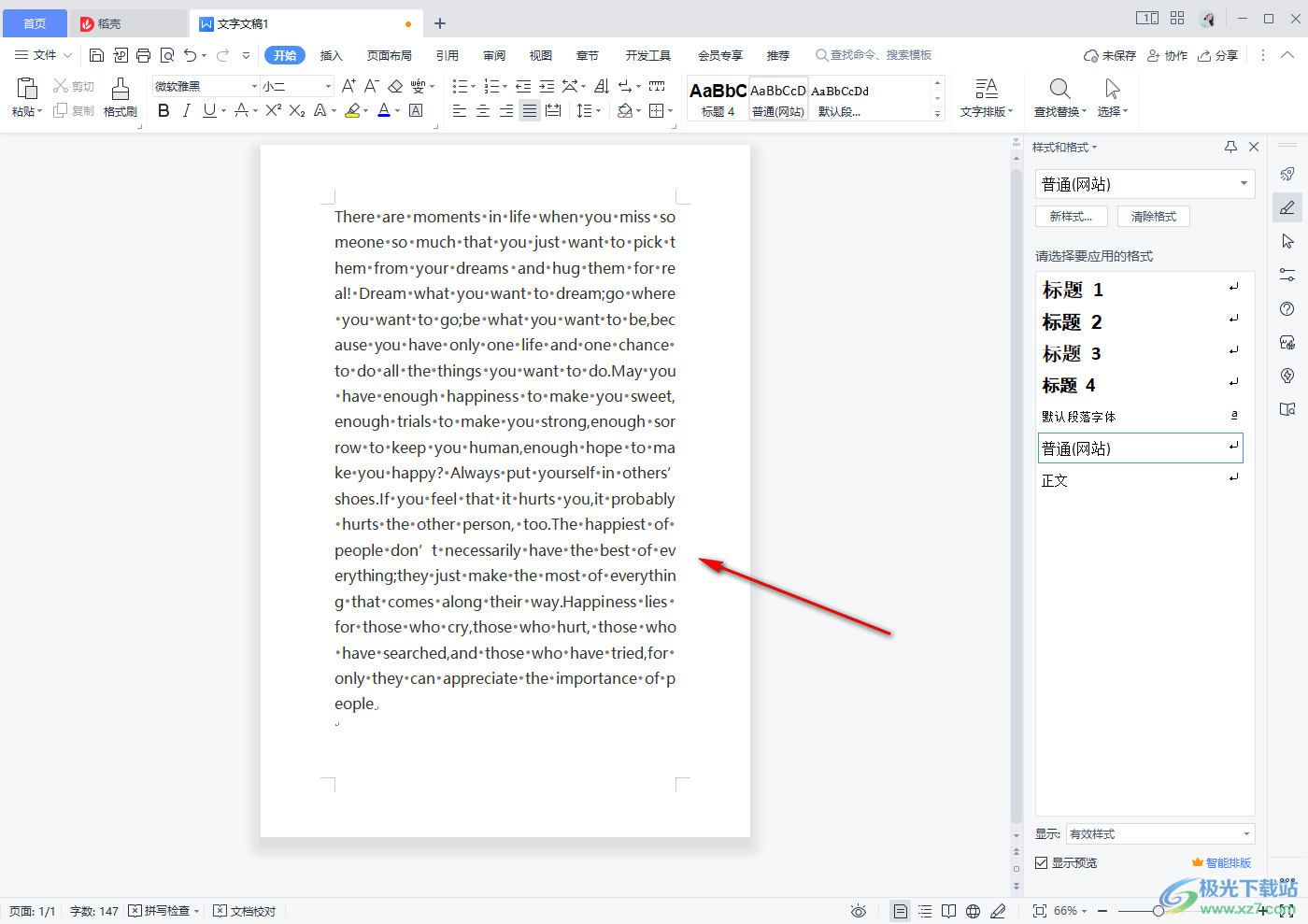
Task: Toggle bold formatting
Action: point(163,110)
